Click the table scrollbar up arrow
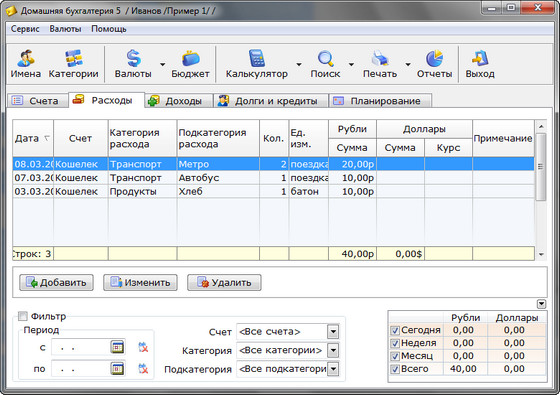The height and width of the screenshot is (395, 560). (541, 126)
